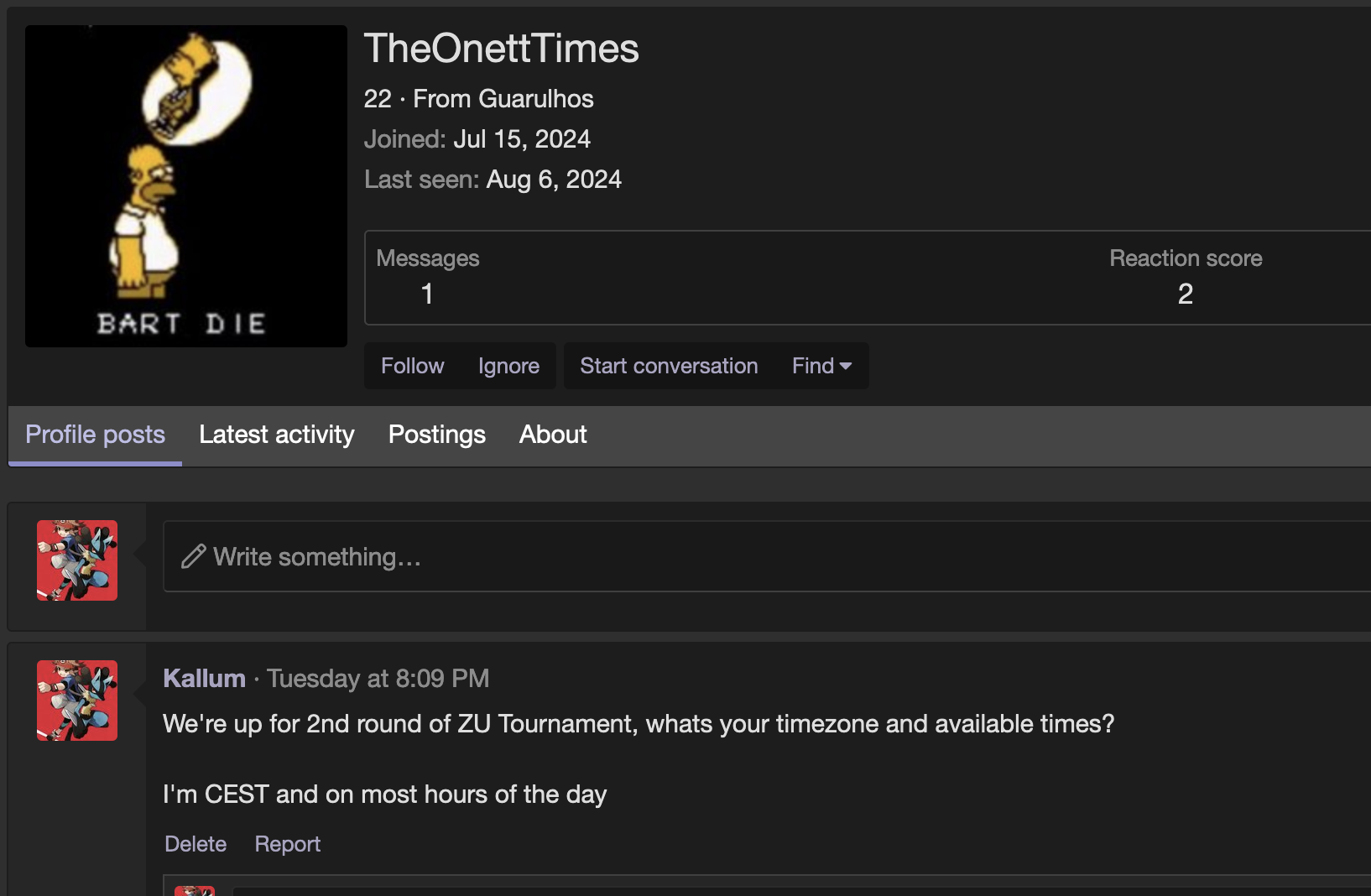Focus the Write something text field

pyautogui.click(x=755, y=556)
